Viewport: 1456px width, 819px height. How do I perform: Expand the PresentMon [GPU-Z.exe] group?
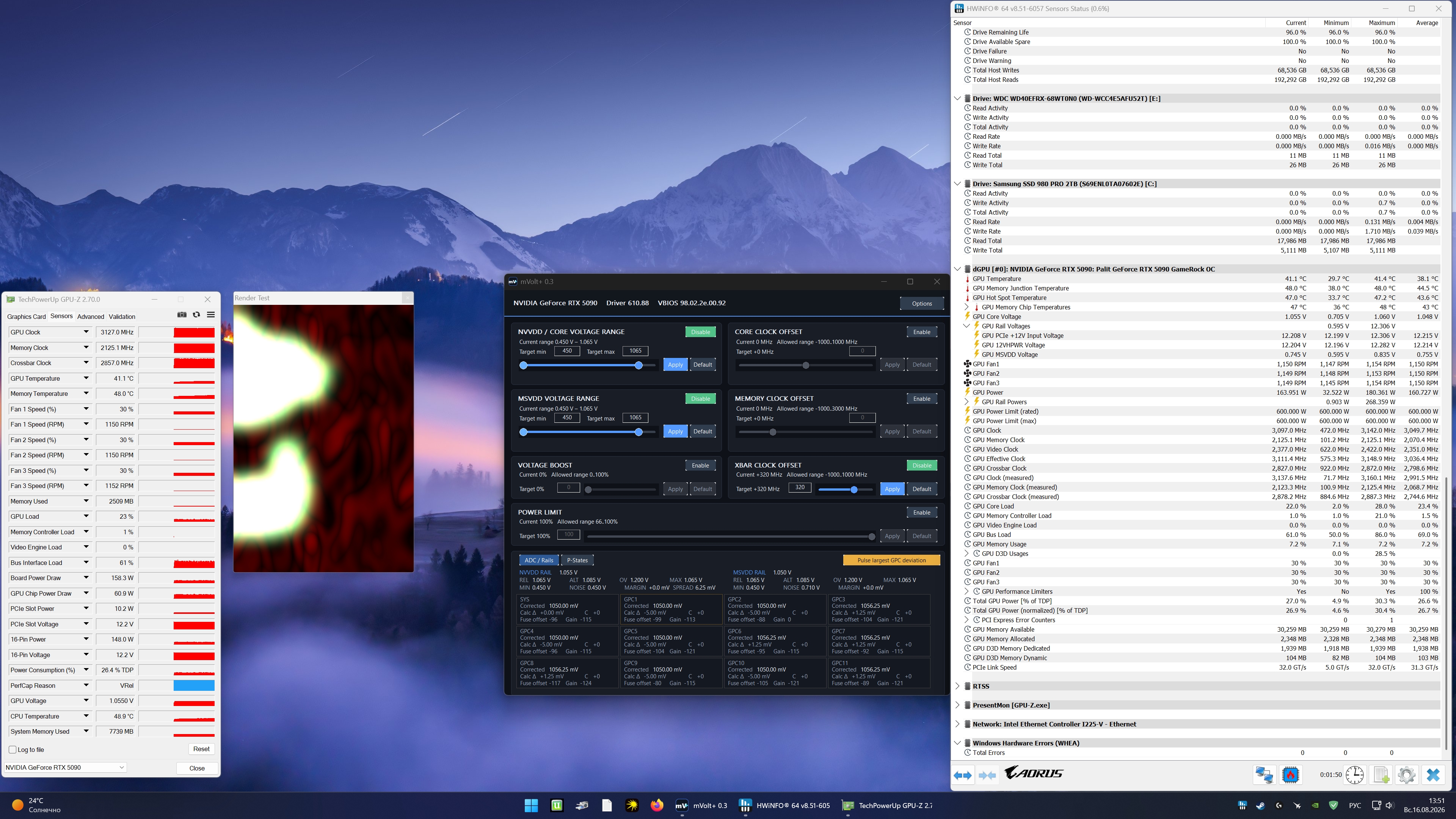click(x=957, y=705)
